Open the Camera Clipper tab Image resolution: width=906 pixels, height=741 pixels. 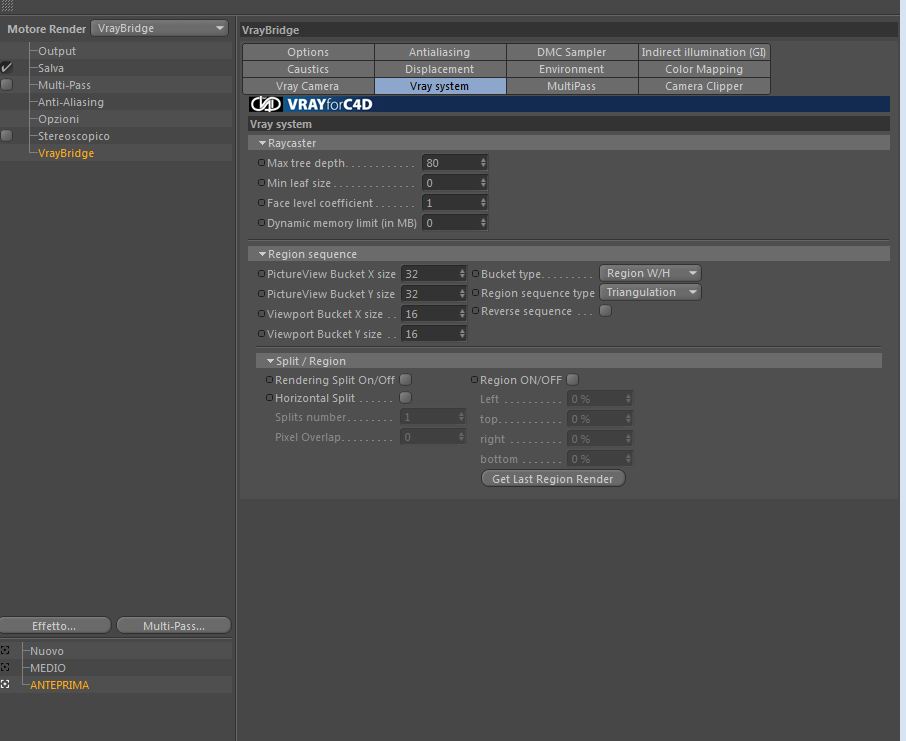click(704, 86)
